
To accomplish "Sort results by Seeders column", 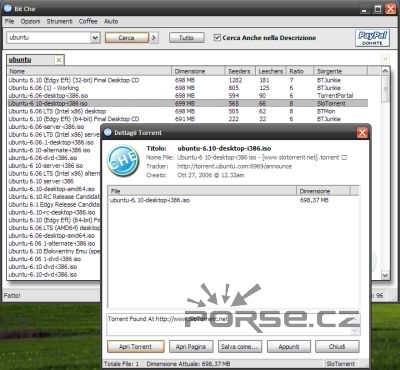I will pyautogui.click(x=240, y=71).
